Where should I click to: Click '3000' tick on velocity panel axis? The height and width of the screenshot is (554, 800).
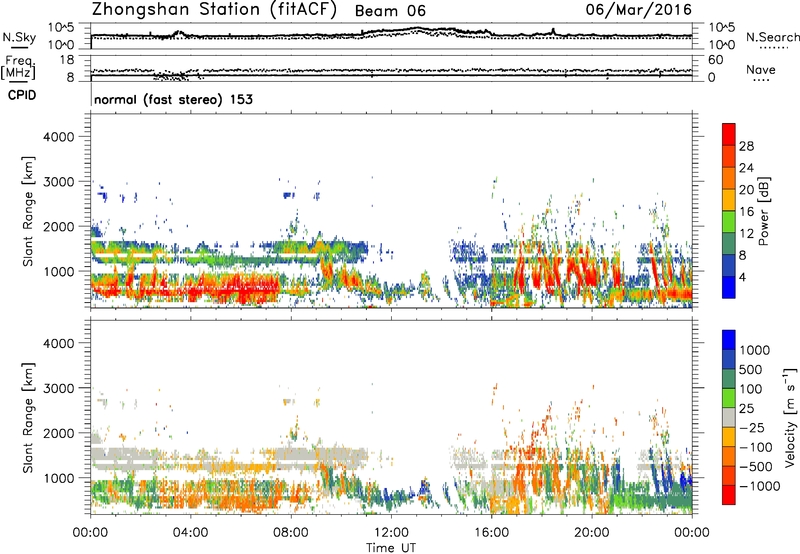59,388
